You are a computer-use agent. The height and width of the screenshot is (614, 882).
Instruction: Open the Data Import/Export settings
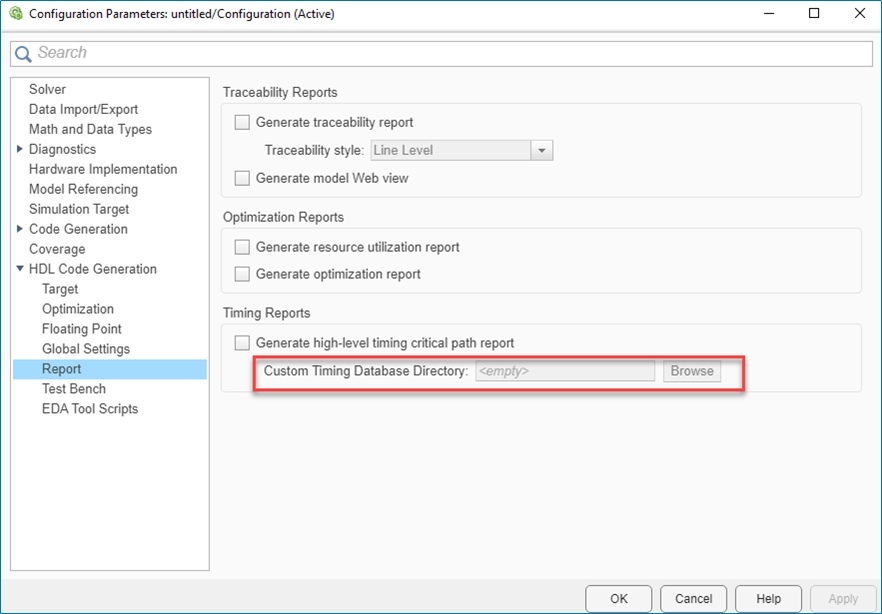[x=84, y=109]
